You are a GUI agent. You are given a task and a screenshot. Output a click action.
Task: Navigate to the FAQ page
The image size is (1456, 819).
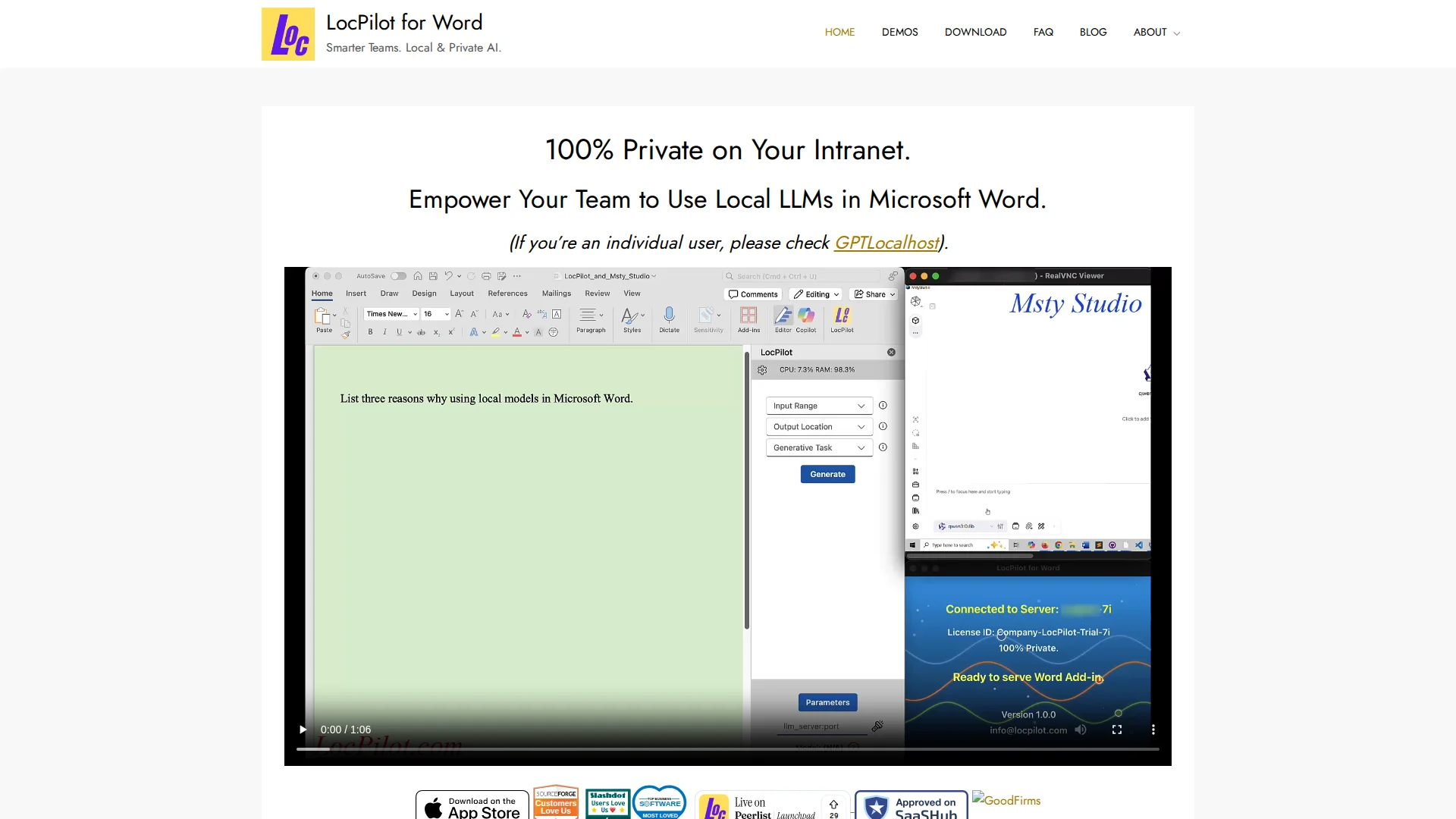(1043, 32)
